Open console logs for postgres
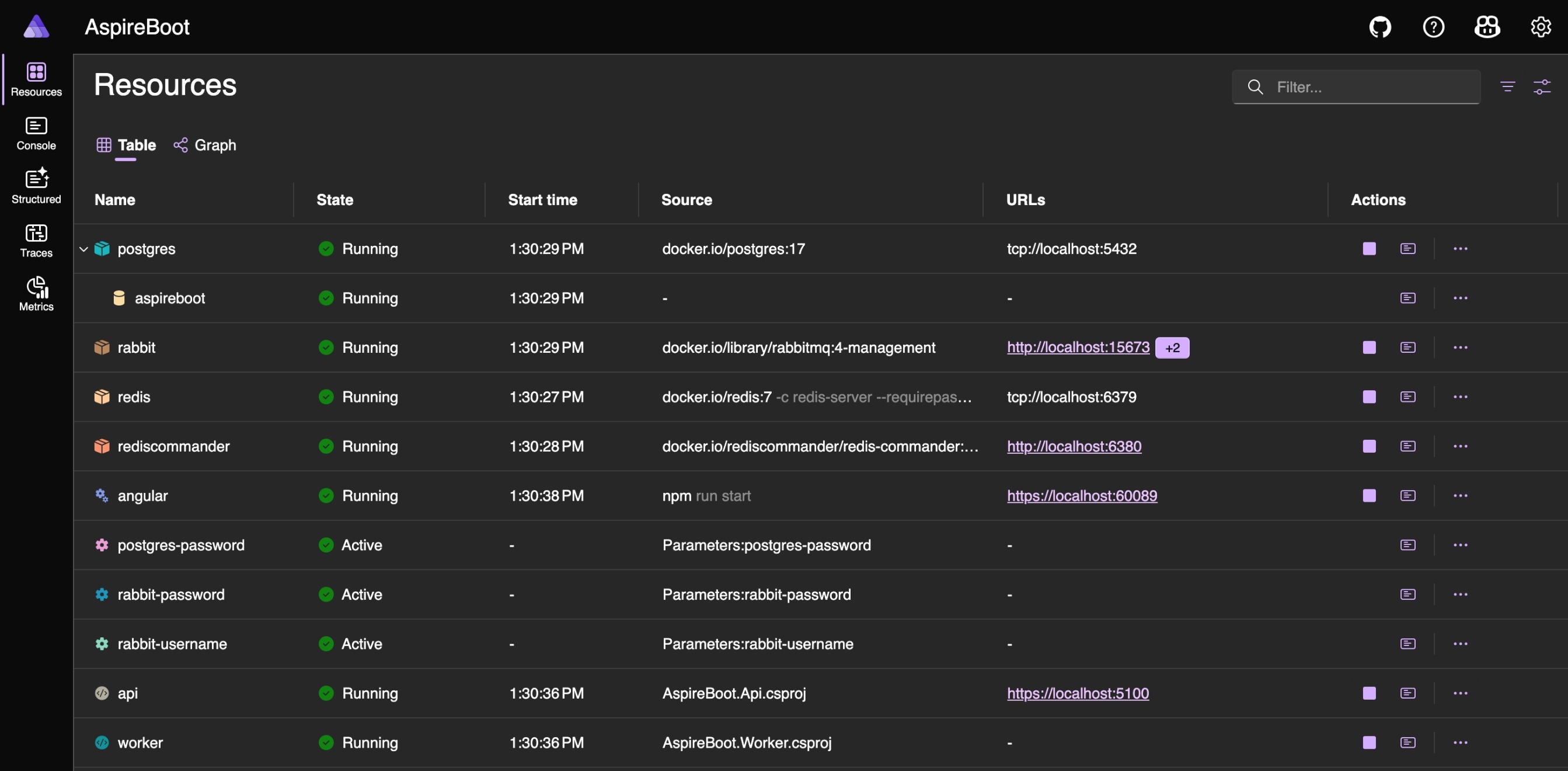Viewport: 1568px width, 771px height. pos(1408,248)
